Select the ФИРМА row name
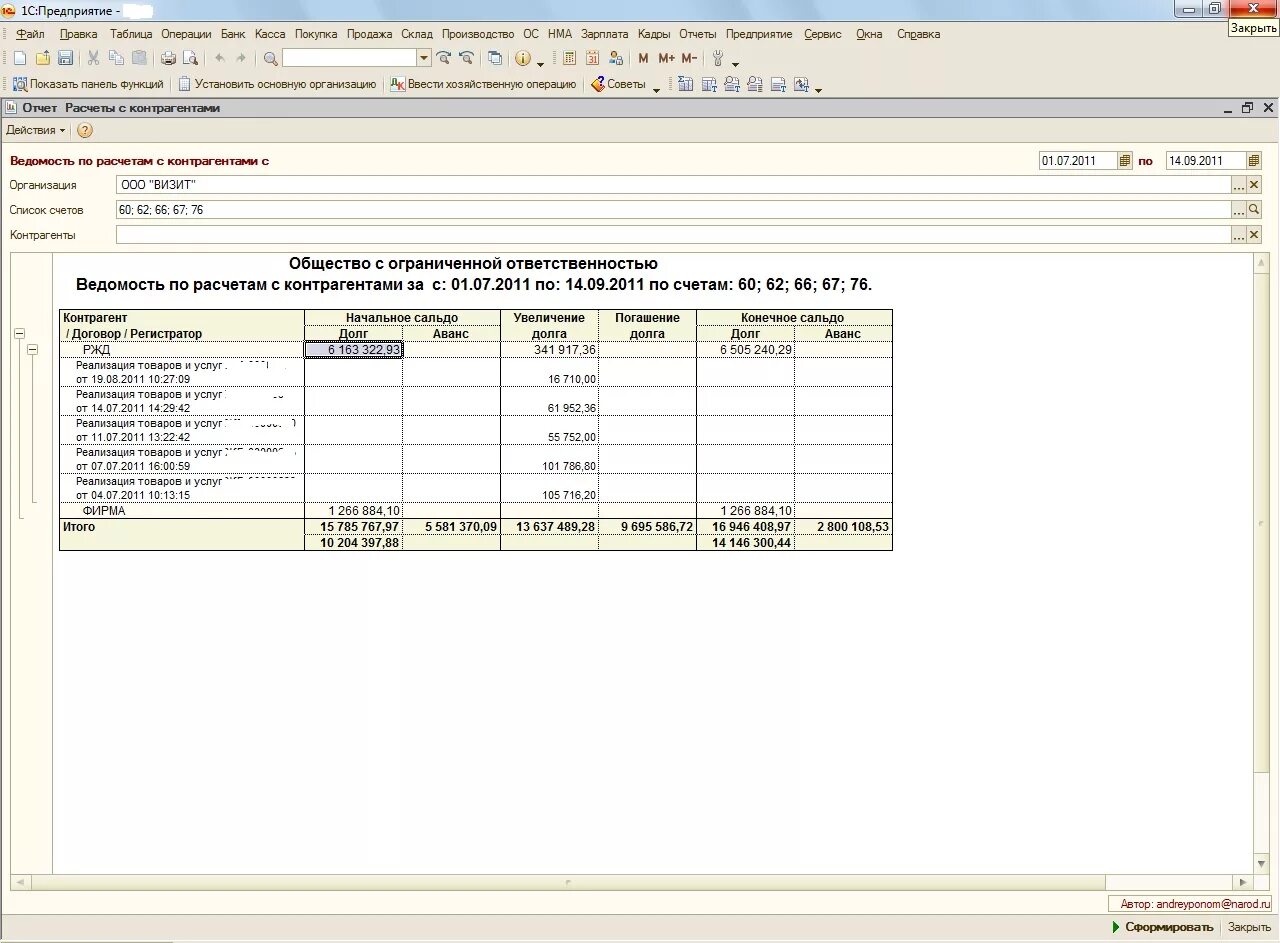The width and height of the screenshot is (1280, 943). [104, 511]
